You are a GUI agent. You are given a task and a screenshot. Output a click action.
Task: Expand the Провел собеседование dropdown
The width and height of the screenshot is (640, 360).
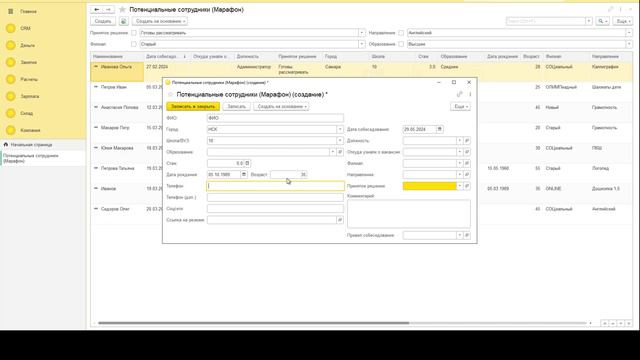coord(460,235)
